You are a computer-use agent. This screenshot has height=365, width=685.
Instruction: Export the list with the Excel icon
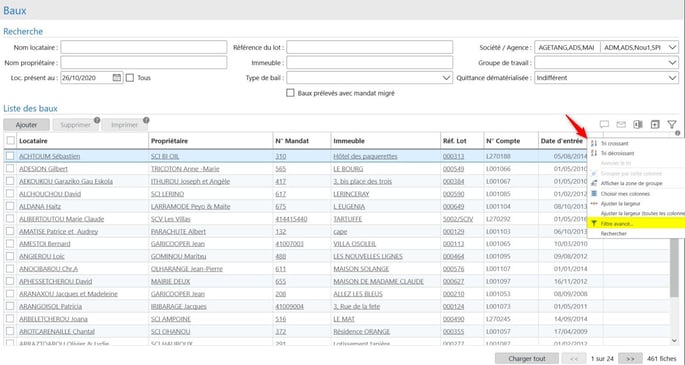tap(638, 125)
